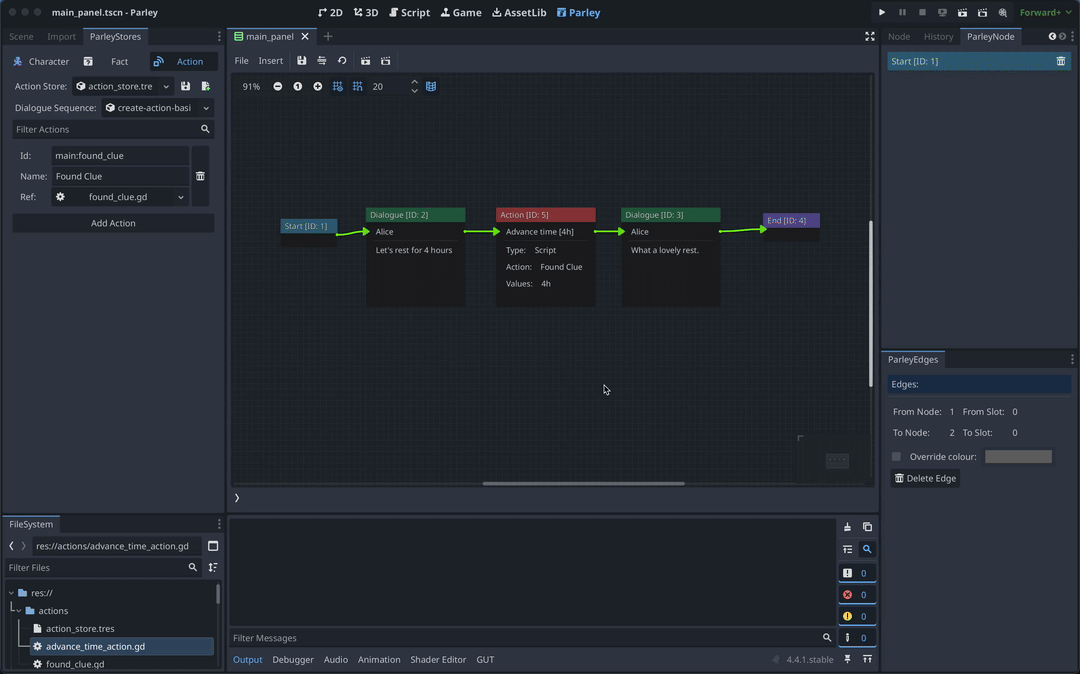Switch to the Character tab in ParleyStores

pyautogui.click(x=41, y=62)
